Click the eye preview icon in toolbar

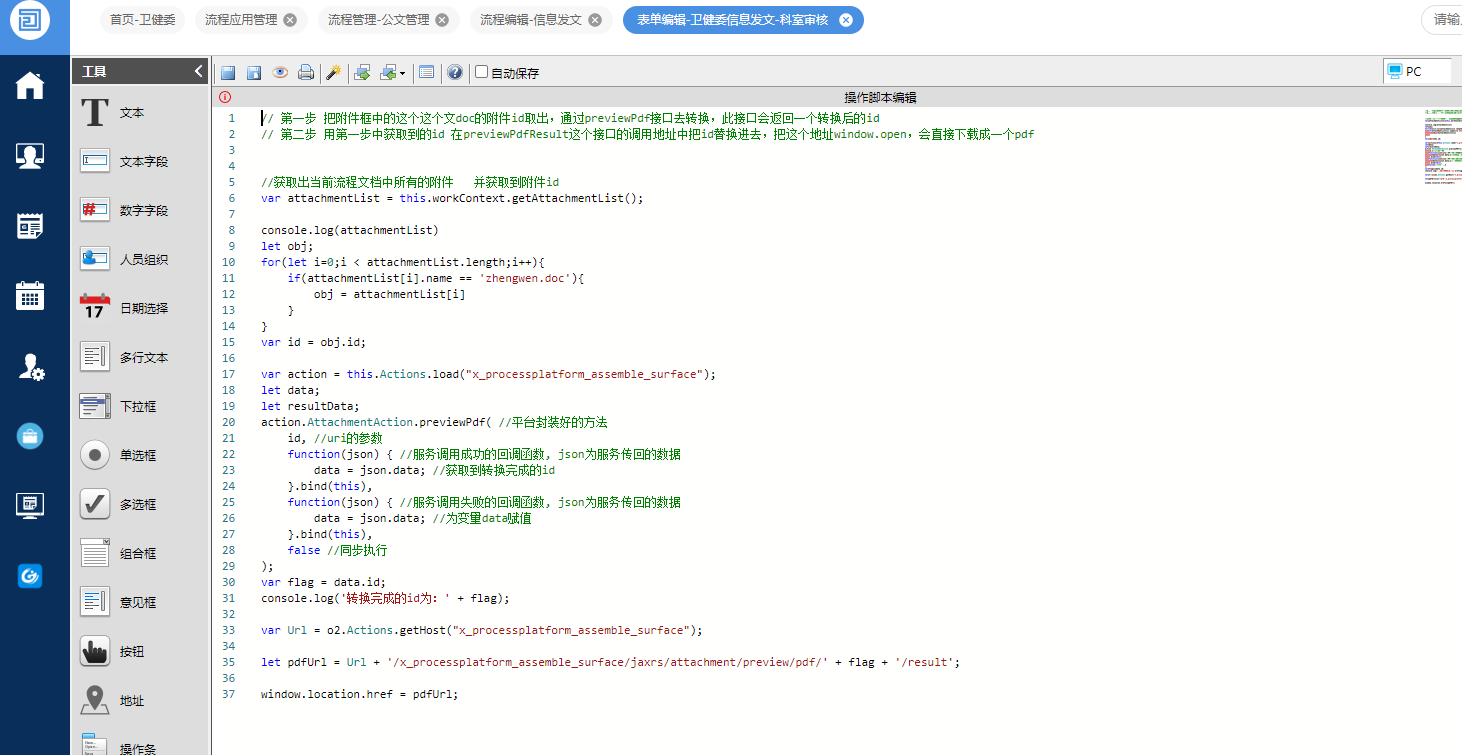(x=280, y=73)
